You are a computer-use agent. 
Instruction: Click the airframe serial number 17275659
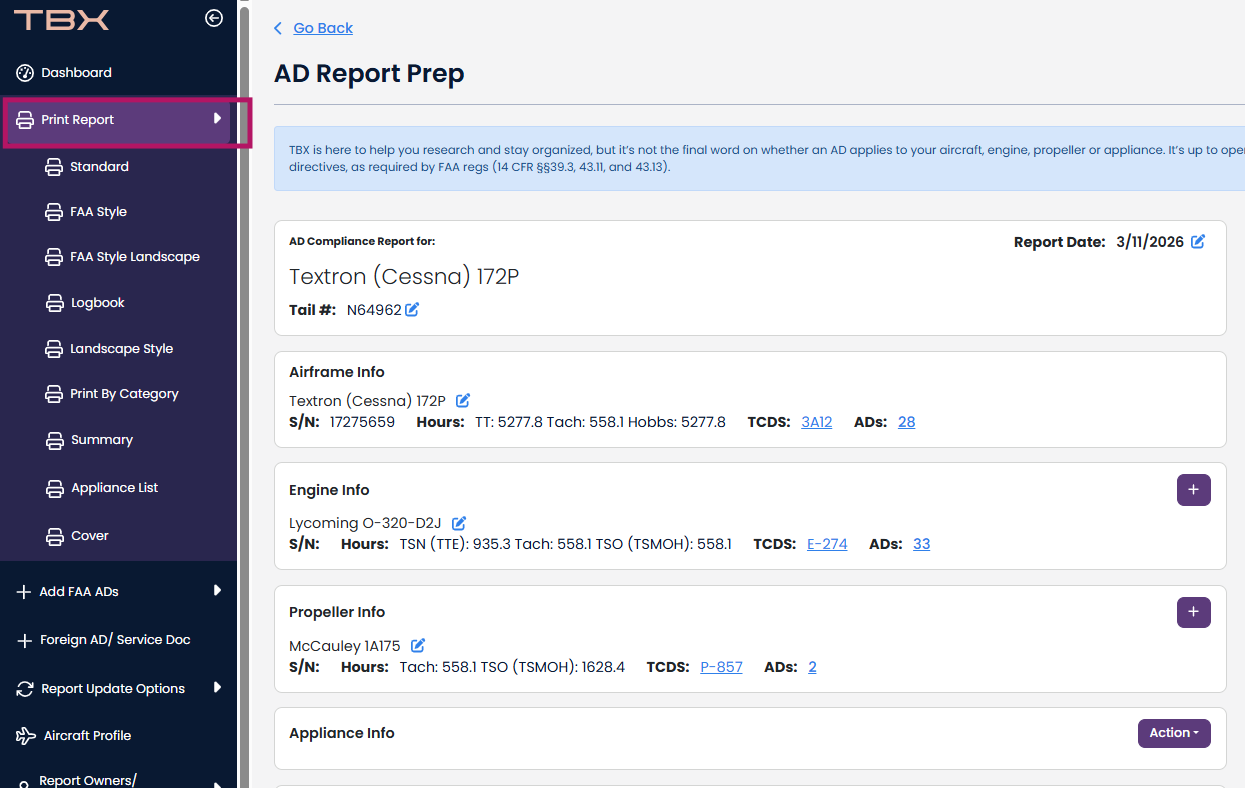coord(362,422)
